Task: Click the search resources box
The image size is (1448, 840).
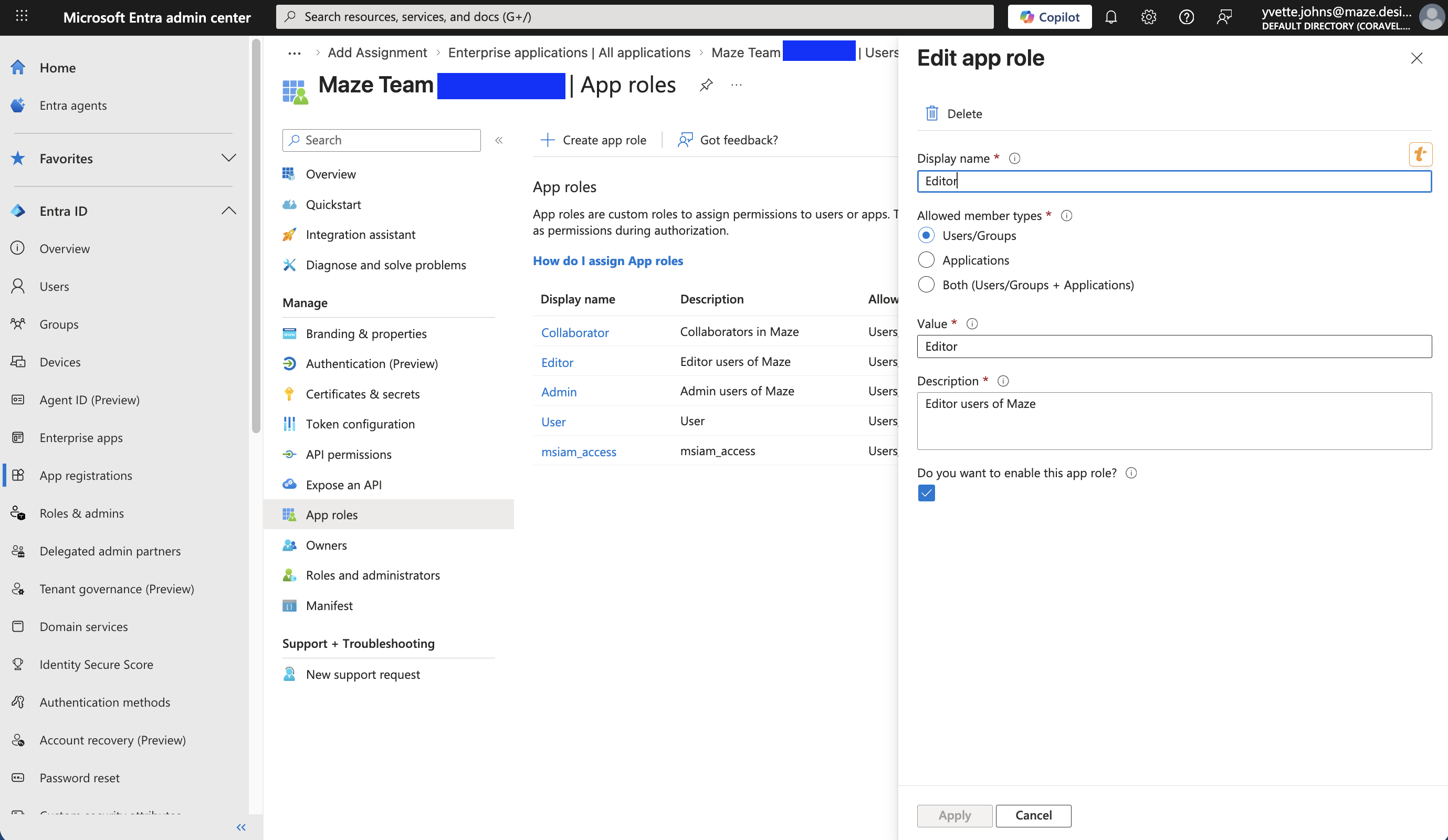Action: pos(634,17)
